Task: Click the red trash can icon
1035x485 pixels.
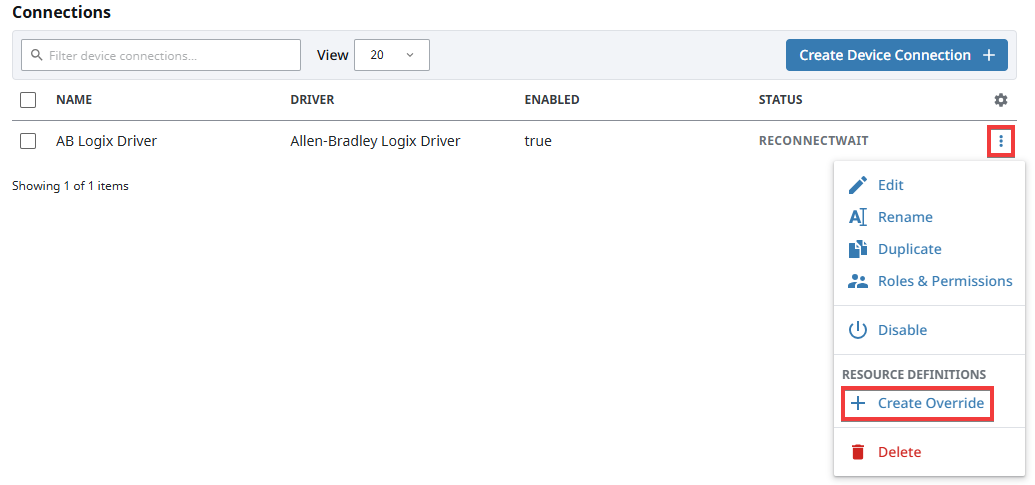Action: 857,452
